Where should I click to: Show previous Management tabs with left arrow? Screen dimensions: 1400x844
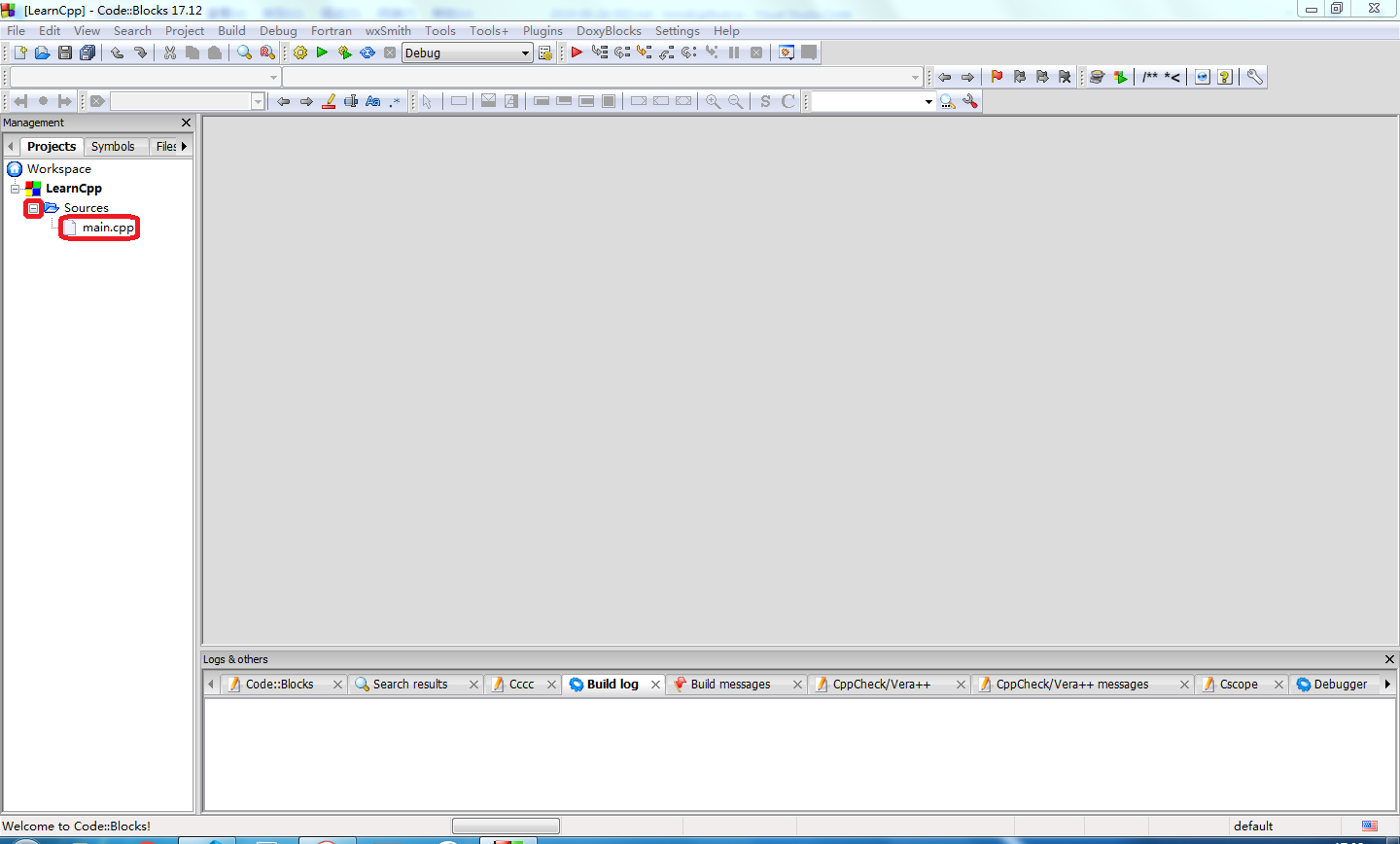pyautogui.click(x=11, y=147)
